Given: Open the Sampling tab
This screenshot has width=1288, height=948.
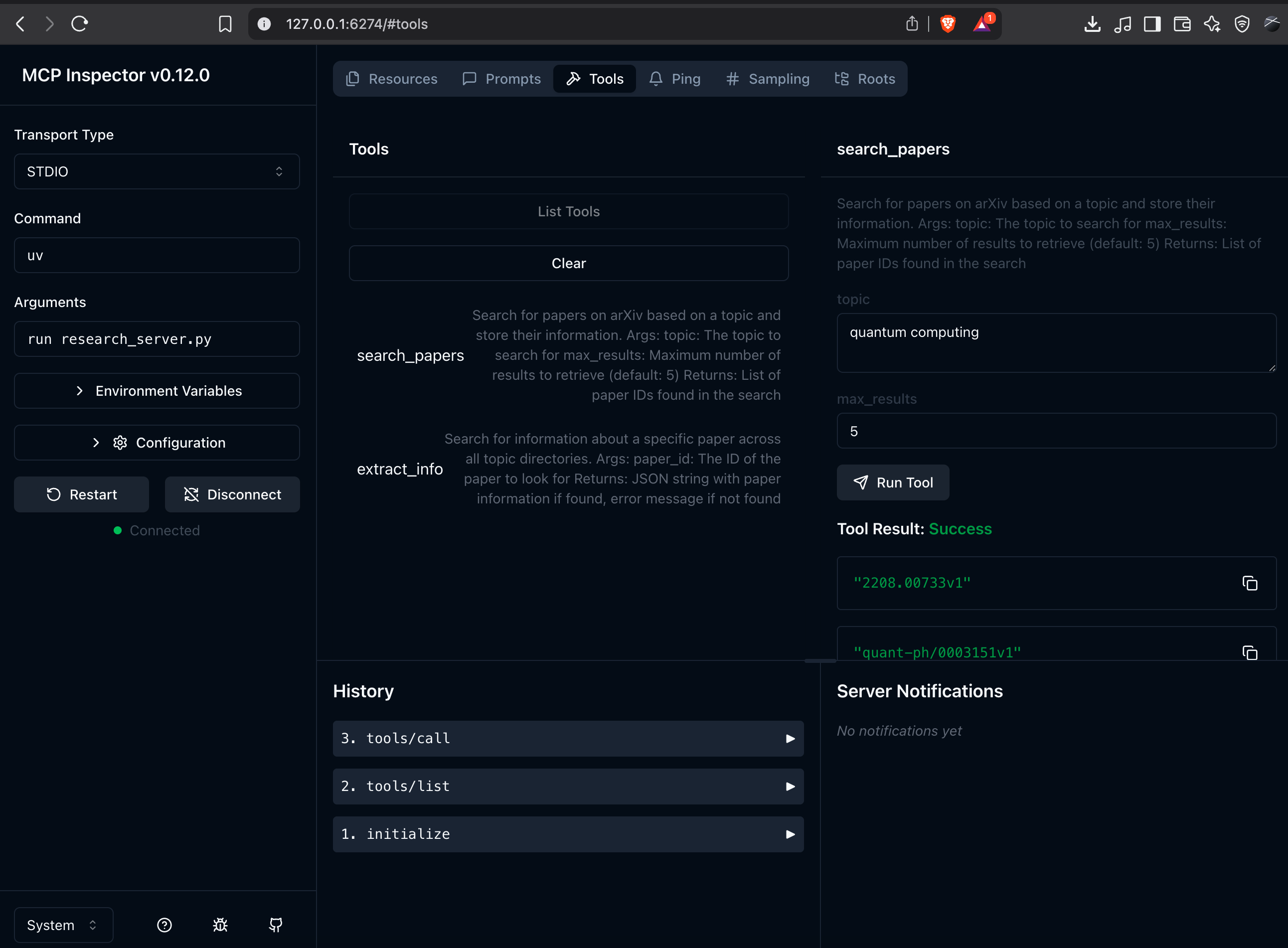Looking at the screenshot, I should [x=768, y=79].
